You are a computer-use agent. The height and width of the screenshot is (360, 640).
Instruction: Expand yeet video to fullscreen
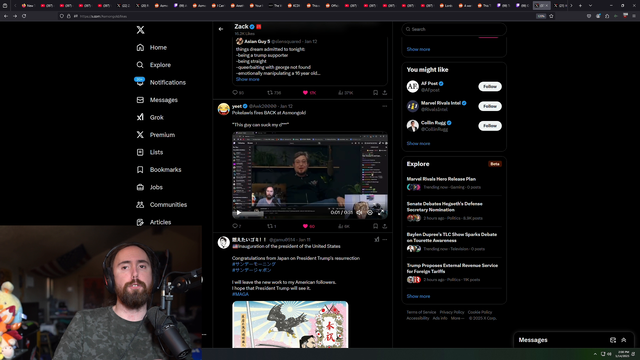click(381, 213)
